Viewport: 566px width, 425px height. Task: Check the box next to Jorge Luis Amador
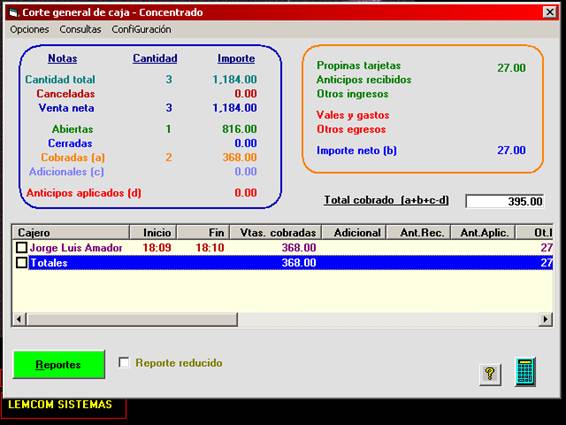[x=22, y=247]
